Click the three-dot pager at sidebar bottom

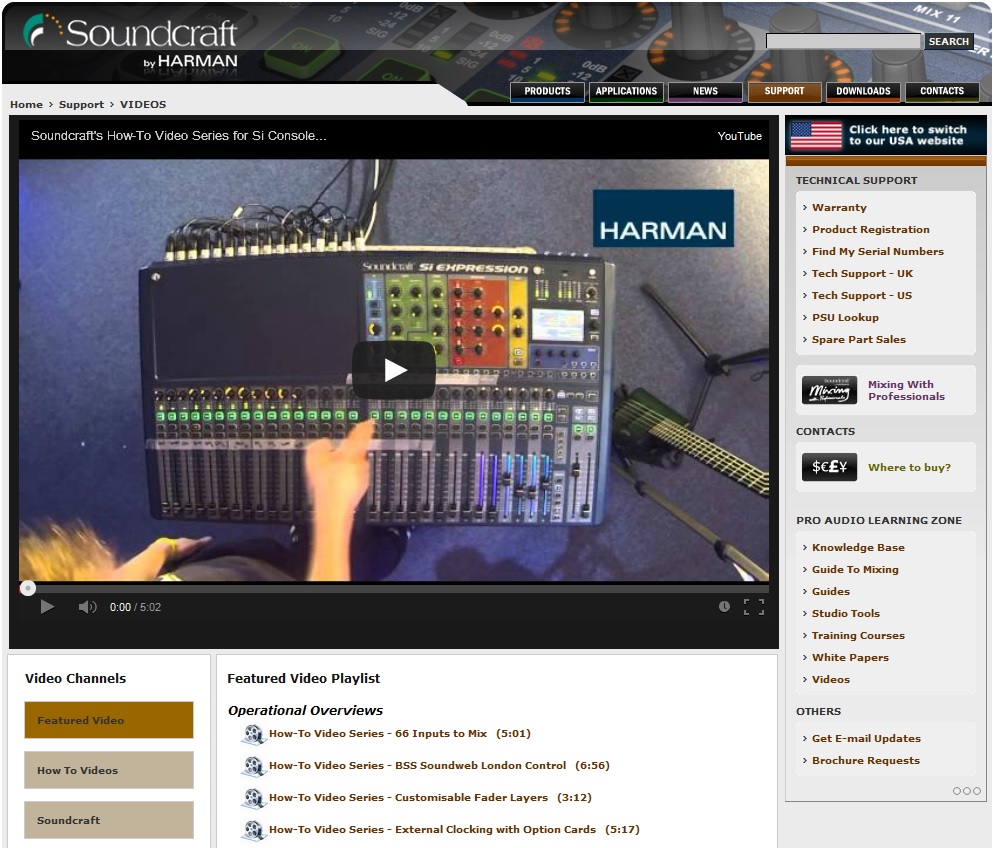pyautogui.click(x=966, y=791)
